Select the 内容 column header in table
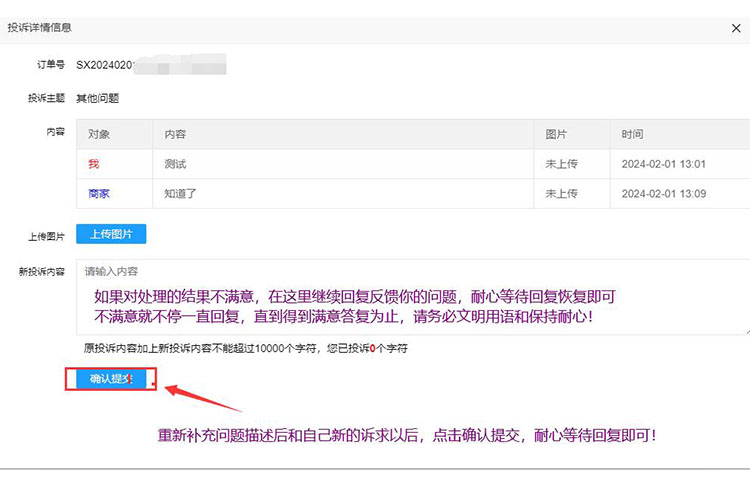This screenshot has height=480, width=750. pyautogui.click(x=175, y=134)
